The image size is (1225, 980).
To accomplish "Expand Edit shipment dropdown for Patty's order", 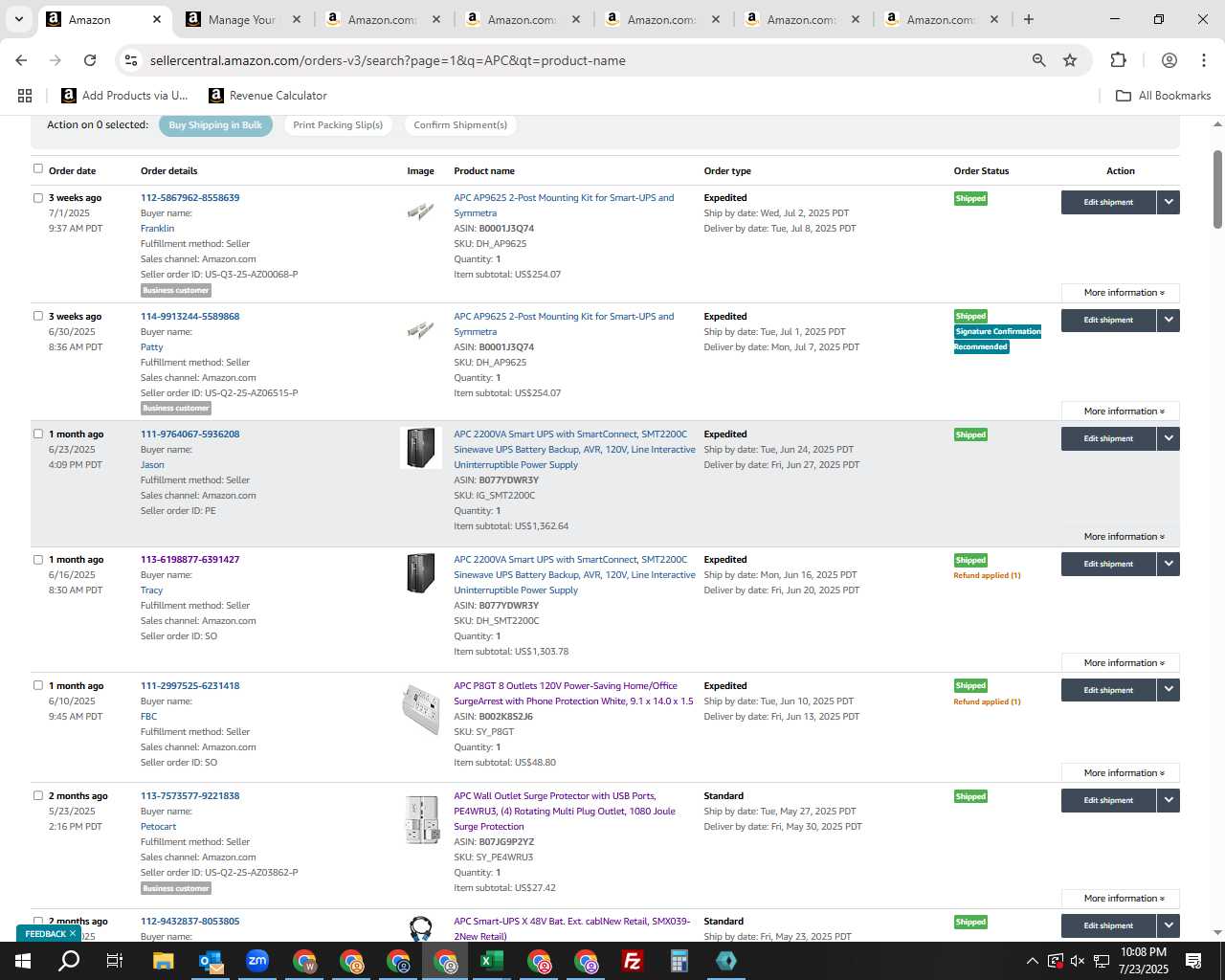I will pyautogui.click(x=1169, y=320).
